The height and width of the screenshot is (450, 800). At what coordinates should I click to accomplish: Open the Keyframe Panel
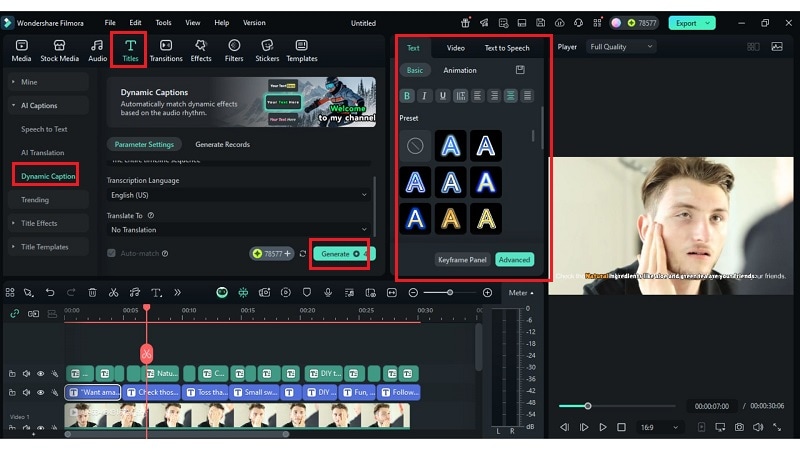tap(462, 260)
